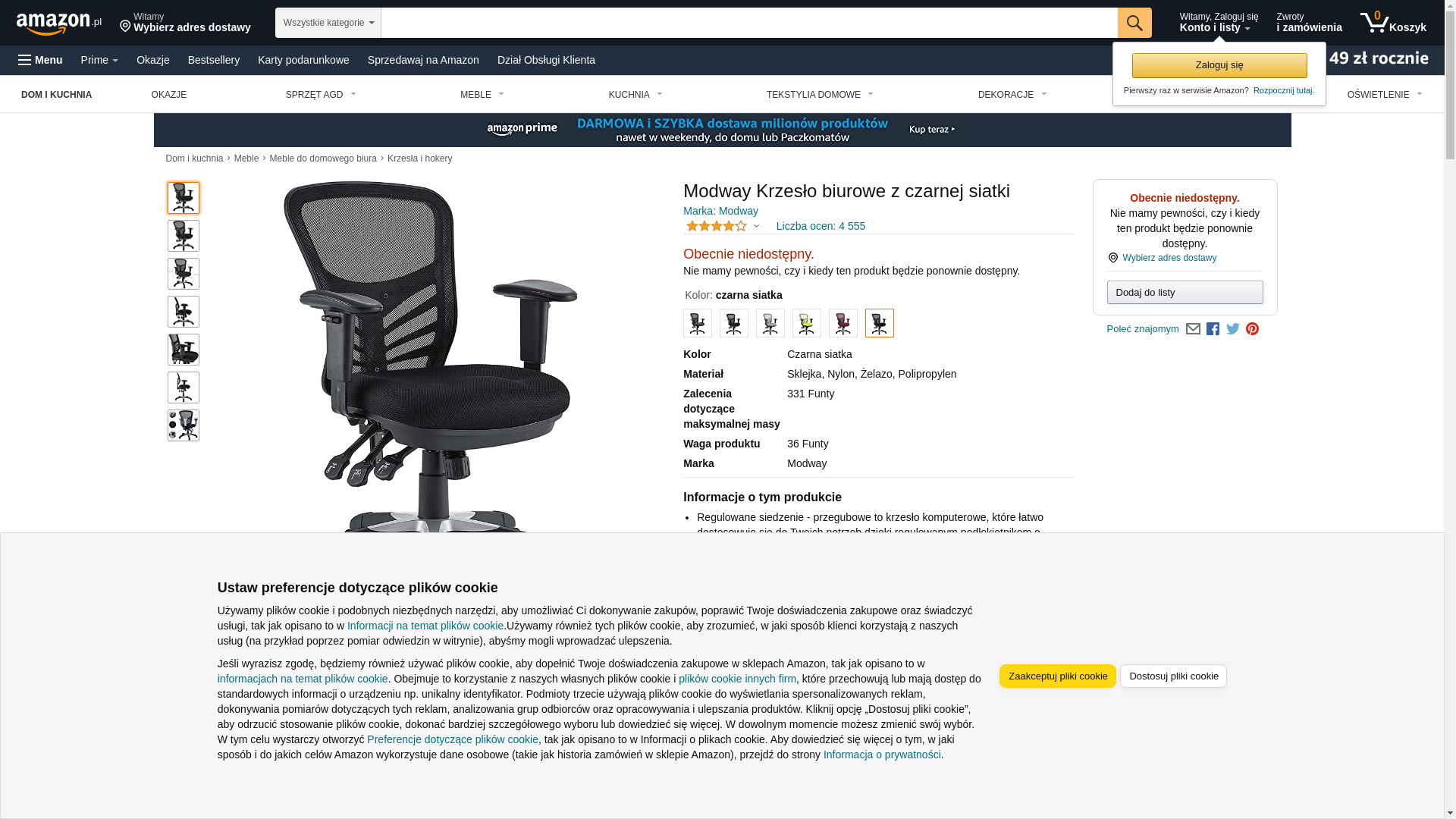The height and width of the screenshot is (819, 1456).
Task: Go to the Amazon.pl logo homepage
Action: [59, 23]
